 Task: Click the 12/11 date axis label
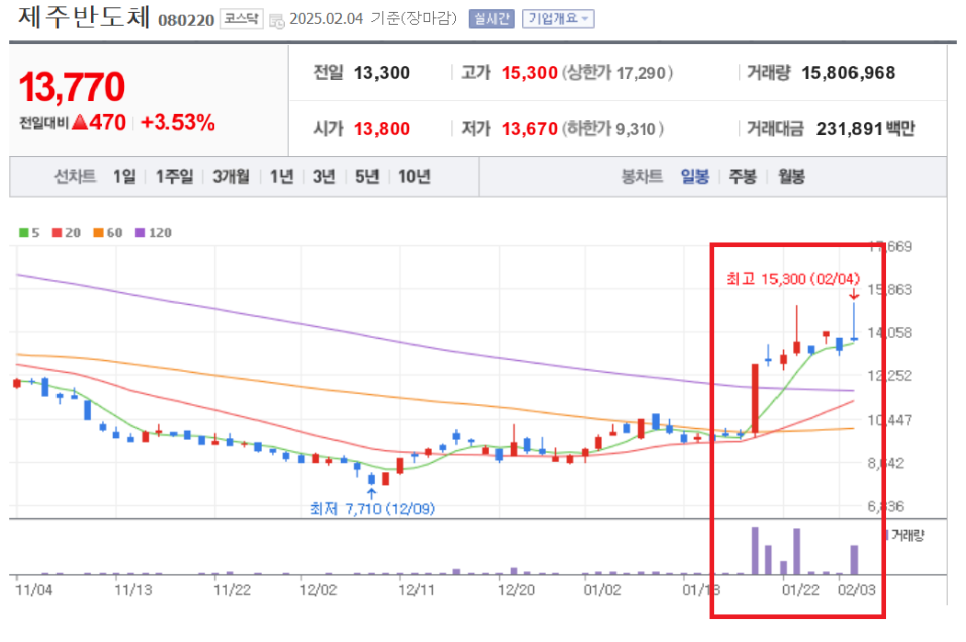416,590
